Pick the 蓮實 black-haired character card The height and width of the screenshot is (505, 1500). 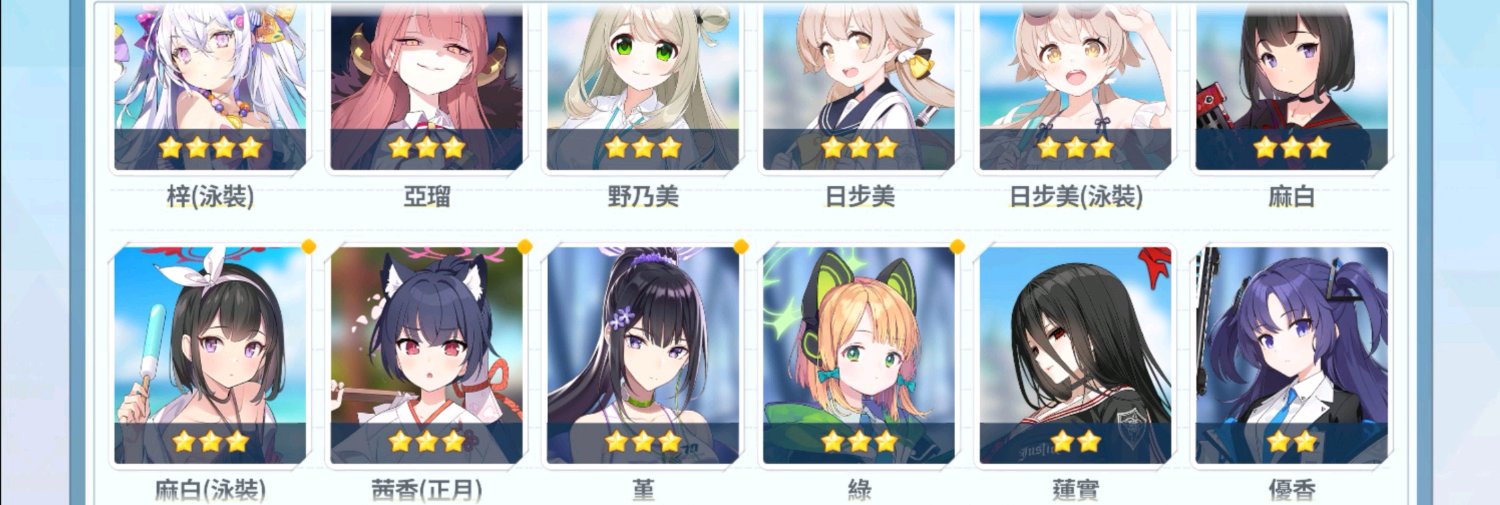tap(1075, 355)
